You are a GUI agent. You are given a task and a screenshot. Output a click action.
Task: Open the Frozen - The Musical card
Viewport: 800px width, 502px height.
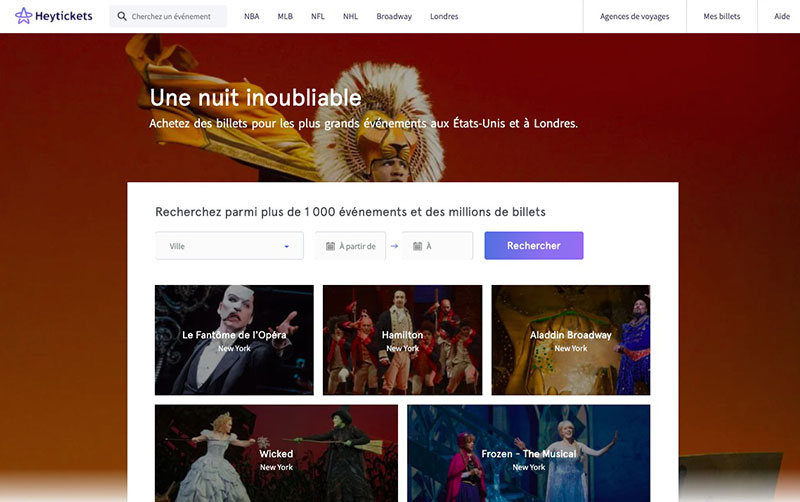point(529,454)
